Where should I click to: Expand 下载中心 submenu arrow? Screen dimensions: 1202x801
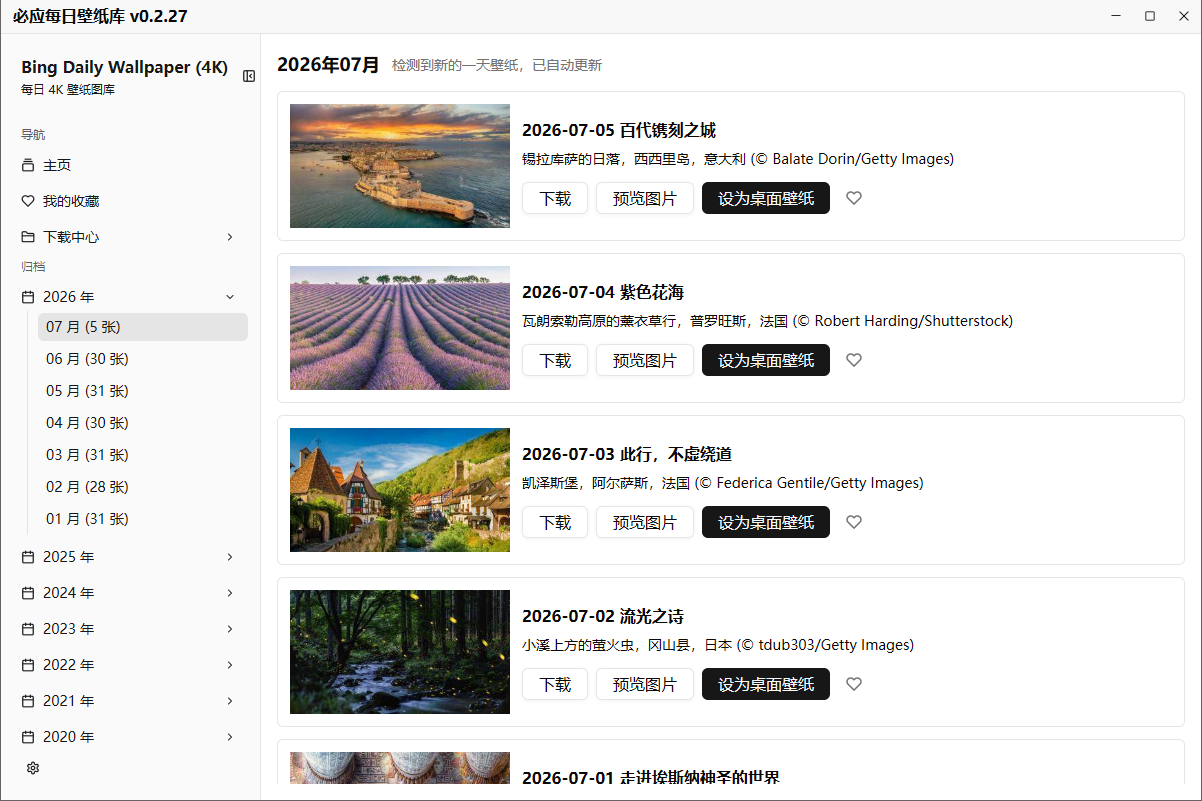(x=230, y=237)
